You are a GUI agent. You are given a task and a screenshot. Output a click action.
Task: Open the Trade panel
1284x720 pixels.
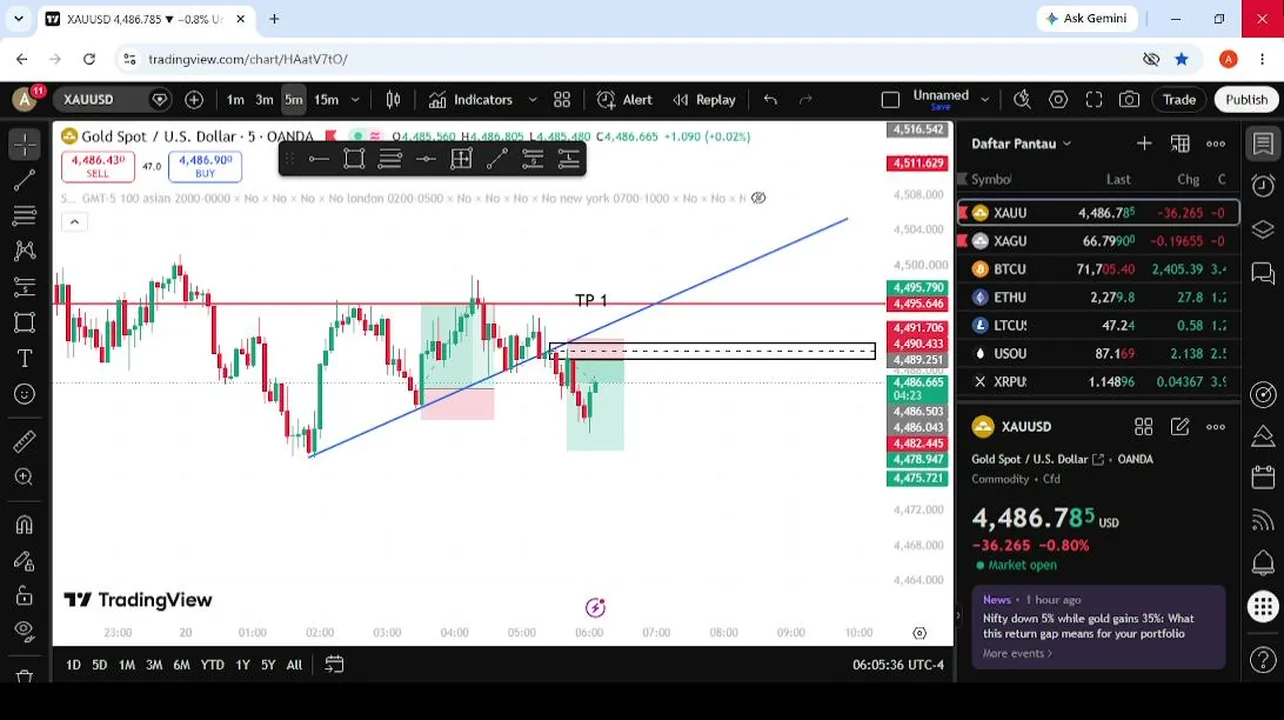click(1179, 99)
